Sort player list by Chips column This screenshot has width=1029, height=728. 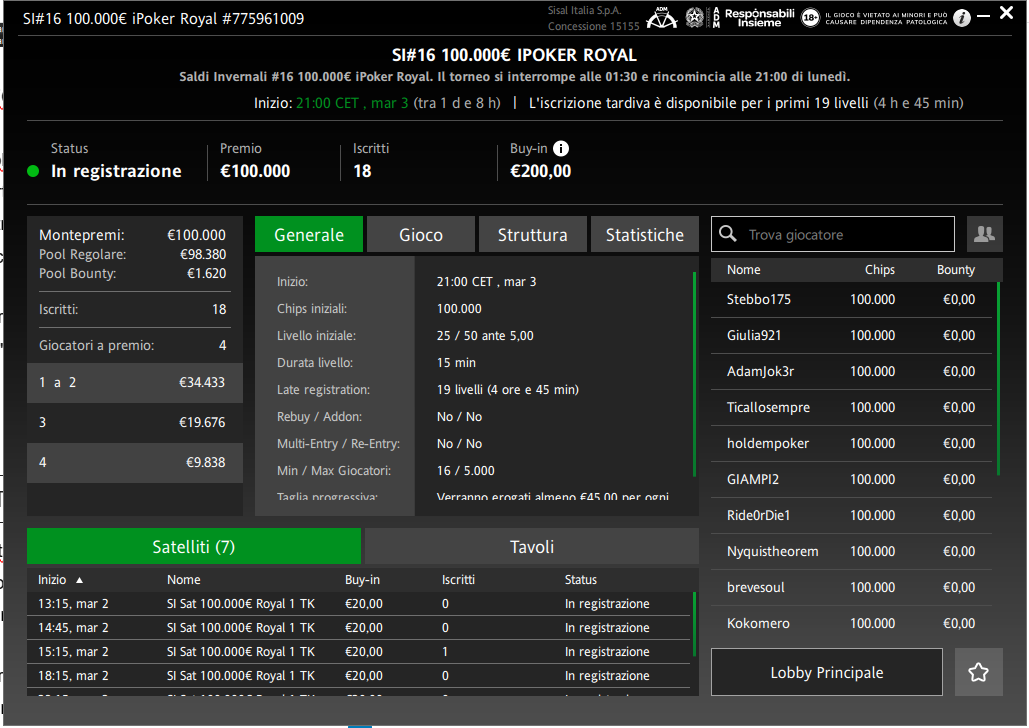pyautogui.click(x=879, y=270)
